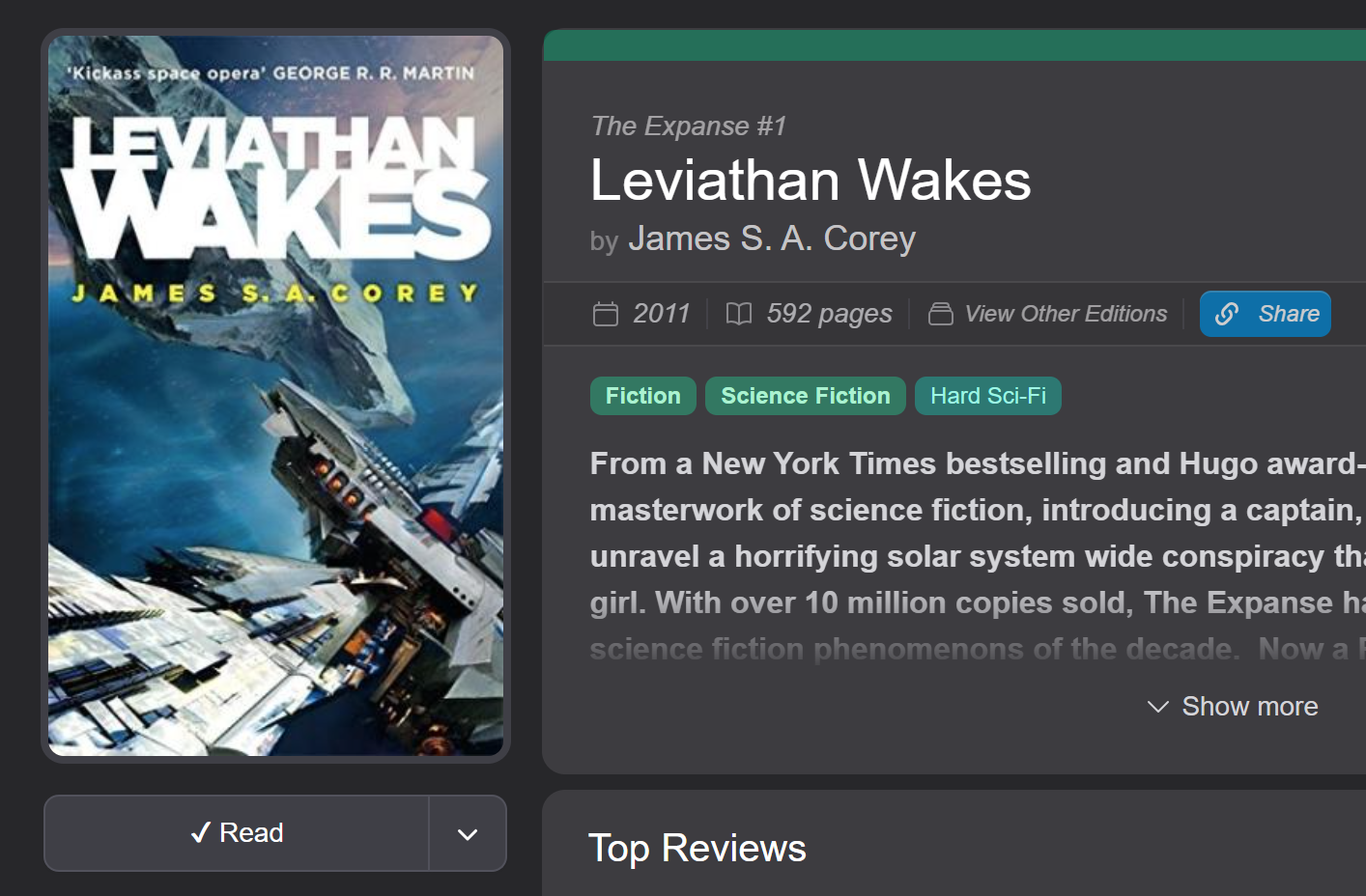Viewport: 1366px width, 896px height.
Task: Click the chain link icon in Share
Action: coord(1227,314)
